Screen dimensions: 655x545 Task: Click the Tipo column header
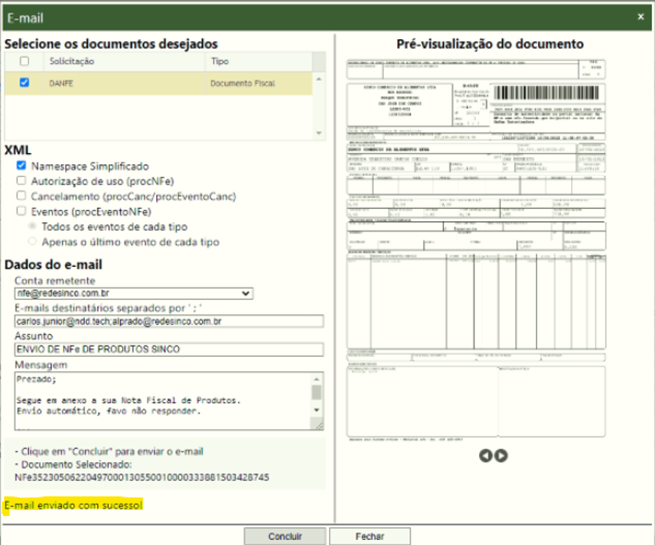coord(219,62)
